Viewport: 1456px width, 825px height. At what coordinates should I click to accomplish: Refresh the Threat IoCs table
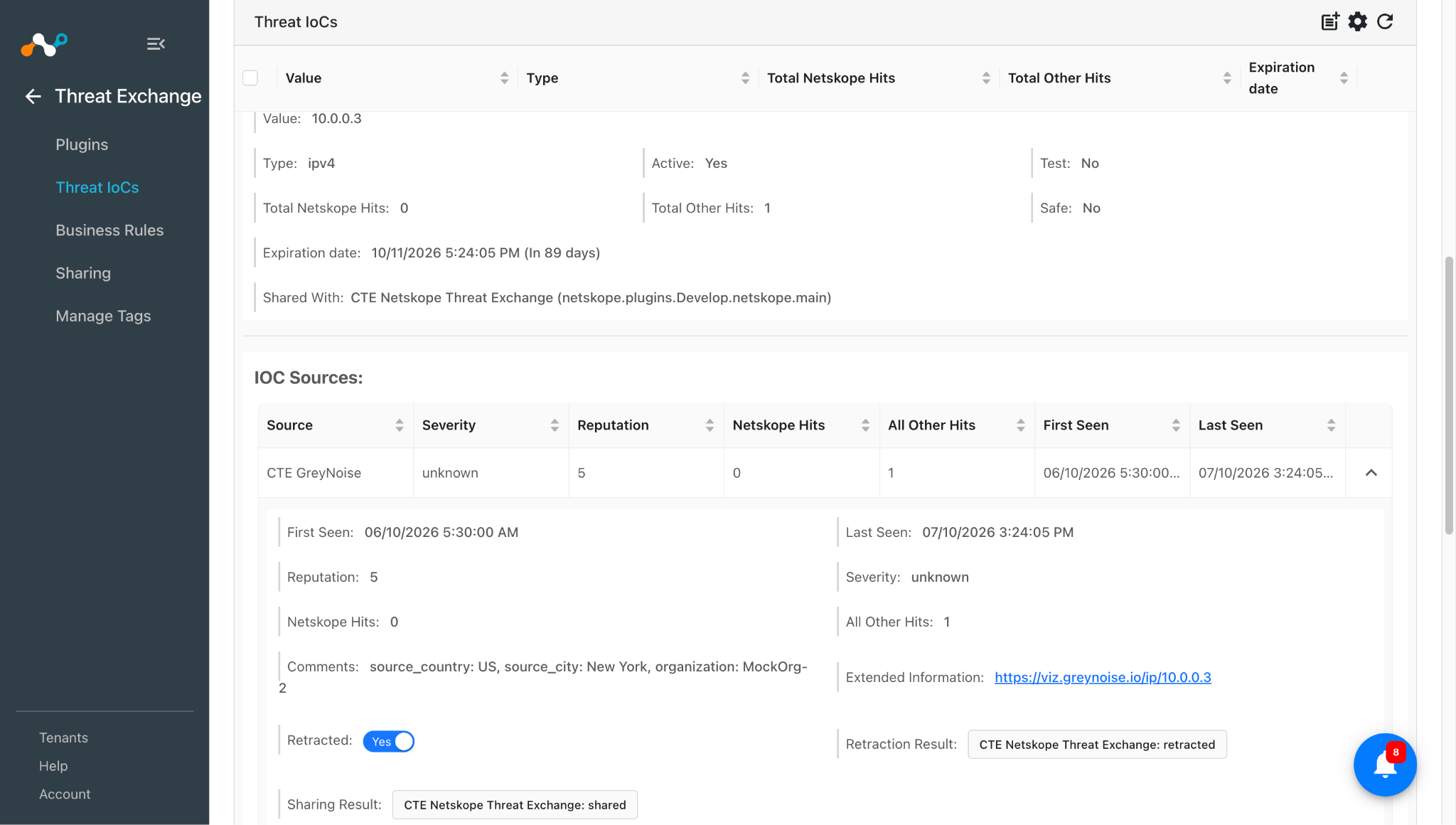pyautogui.click(x=1385, y=21)
